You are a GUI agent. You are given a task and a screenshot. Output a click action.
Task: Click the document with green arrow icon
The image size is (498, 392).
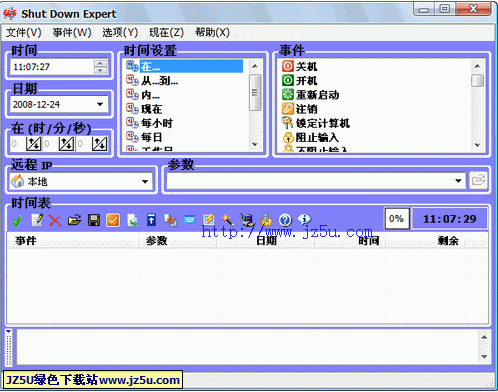(x=132, y=220)
